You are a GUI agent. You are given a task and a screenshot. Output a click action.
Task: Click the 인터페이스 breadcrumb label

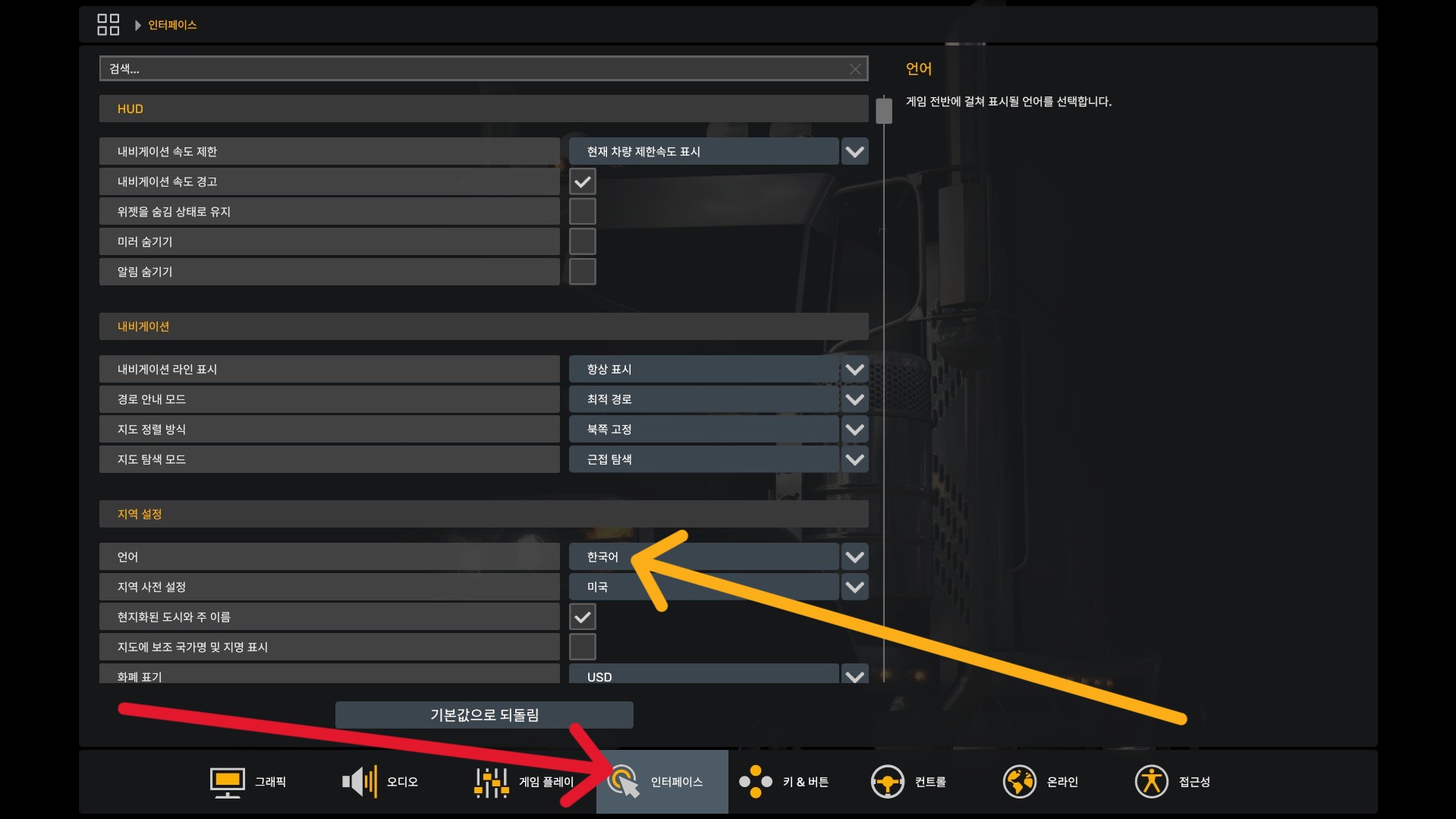pos(172,25)
